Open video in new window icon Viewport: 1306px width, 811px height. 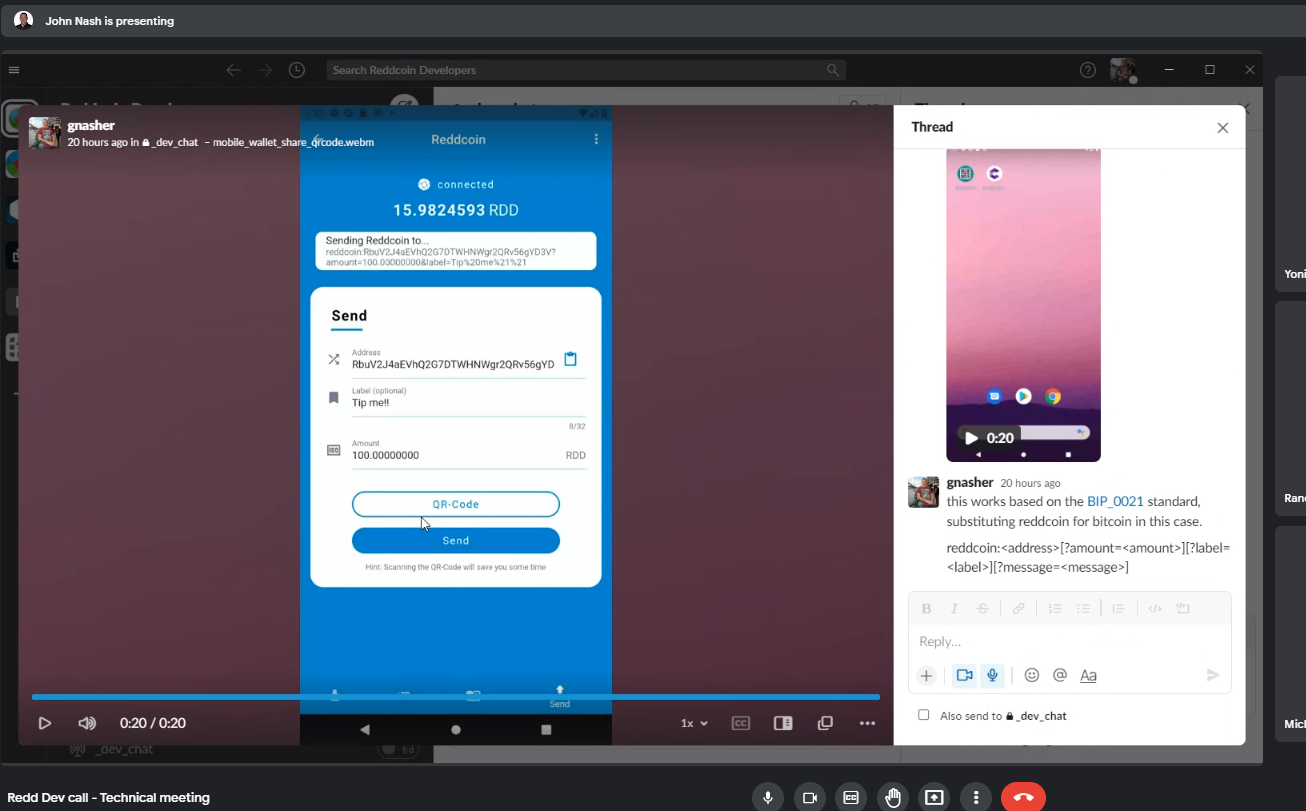click(825, 723)
